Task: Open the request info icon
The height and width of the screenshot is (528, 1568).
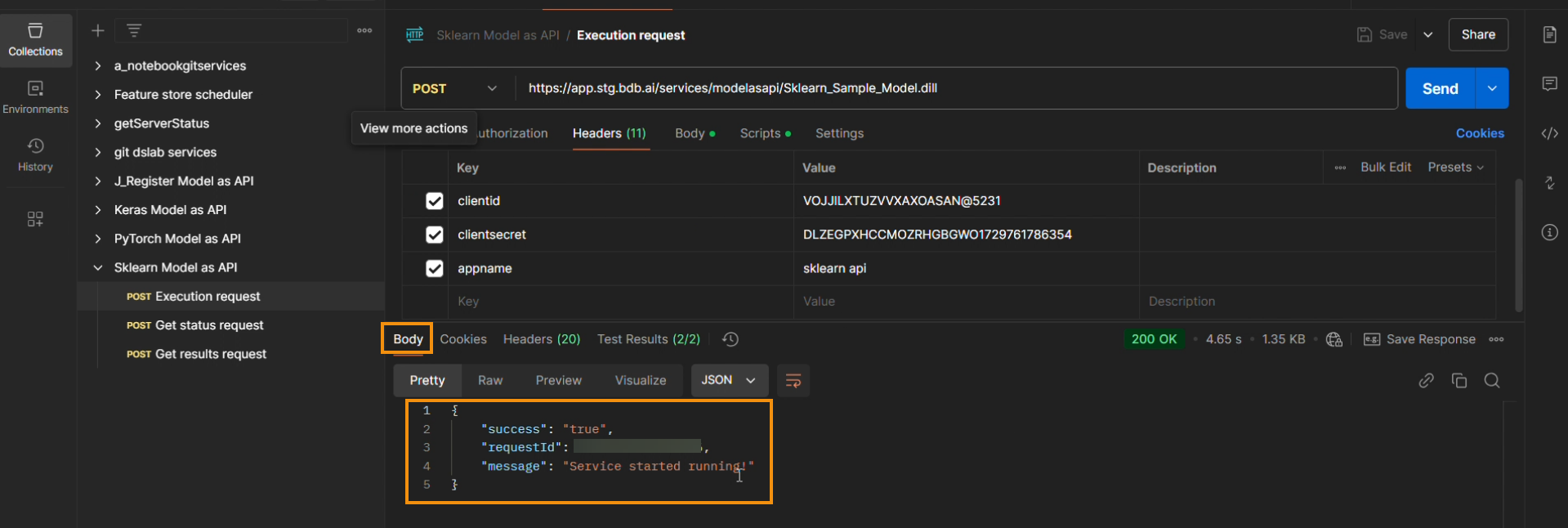Action: (1549, 232)
